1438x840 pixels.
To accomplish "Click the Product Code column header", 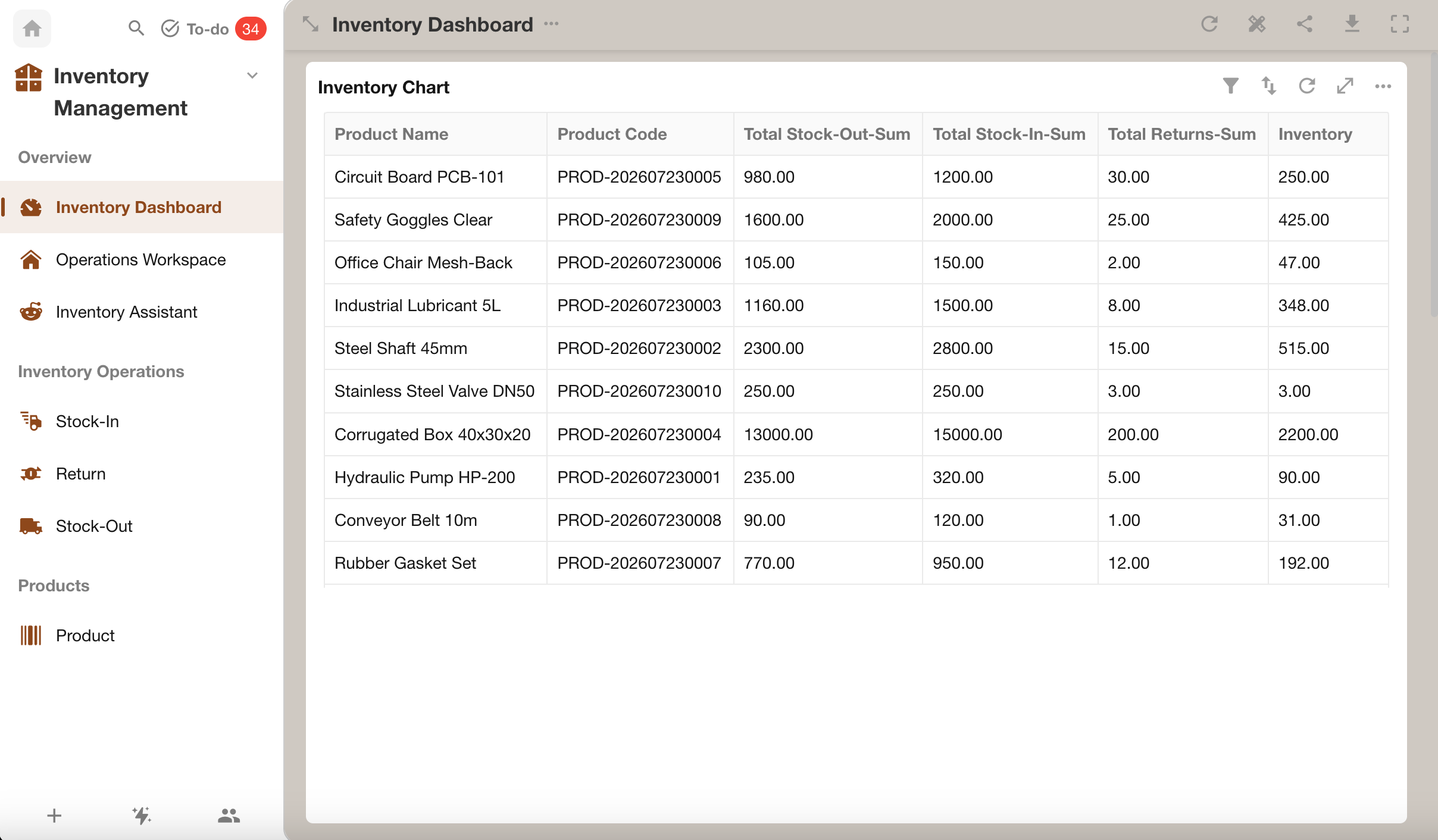I will [640, 134].
